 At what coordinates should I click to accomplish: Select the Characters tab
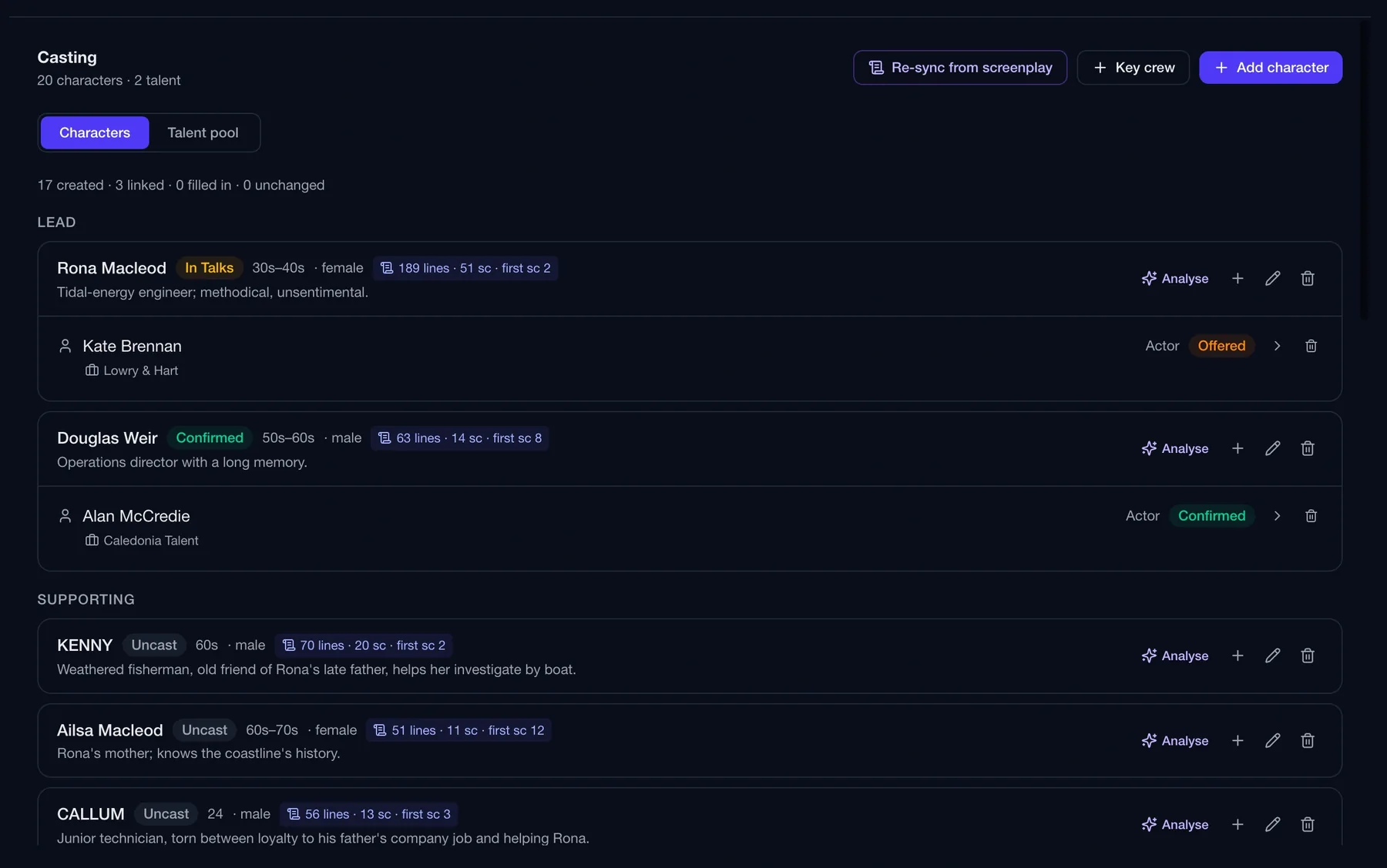pyautogui.click(x=95, y=132)
